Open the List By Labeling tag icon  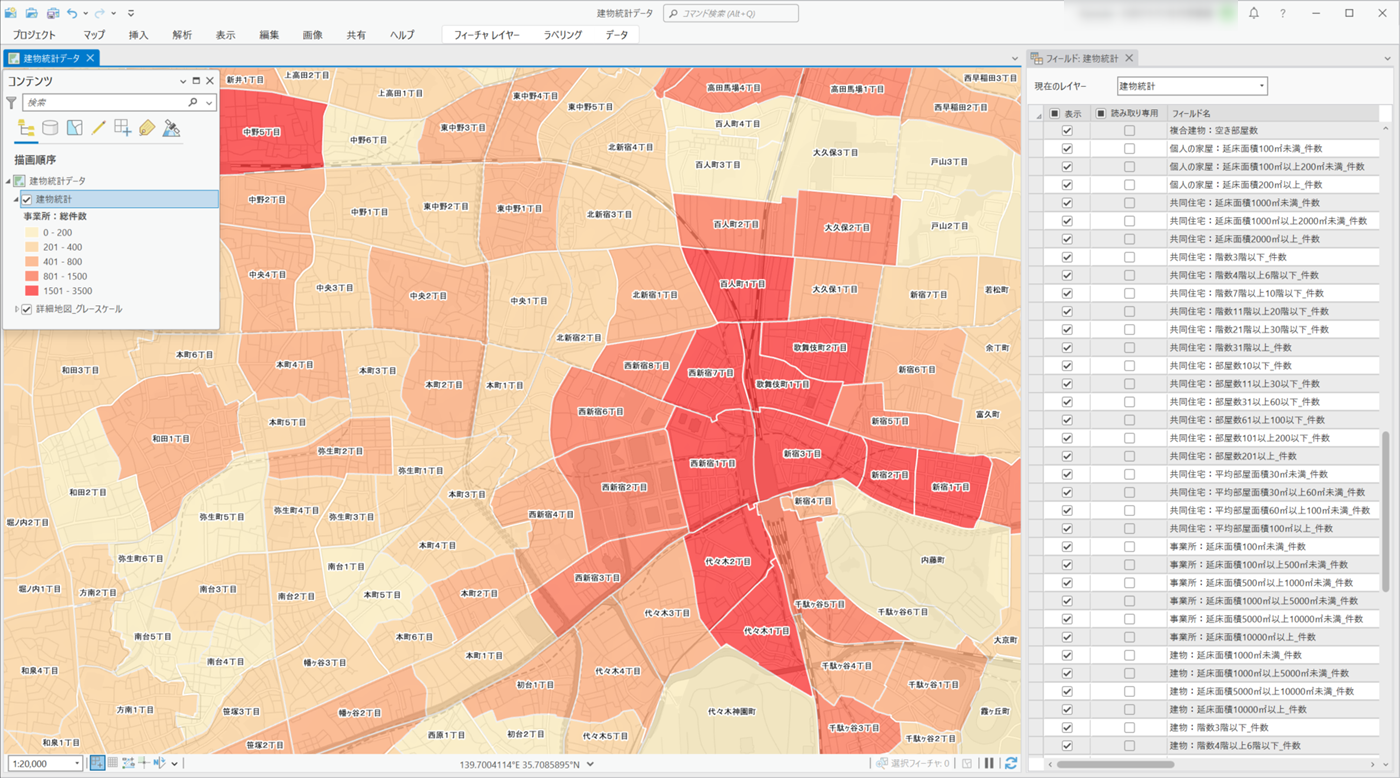click(x=147, y=128)
